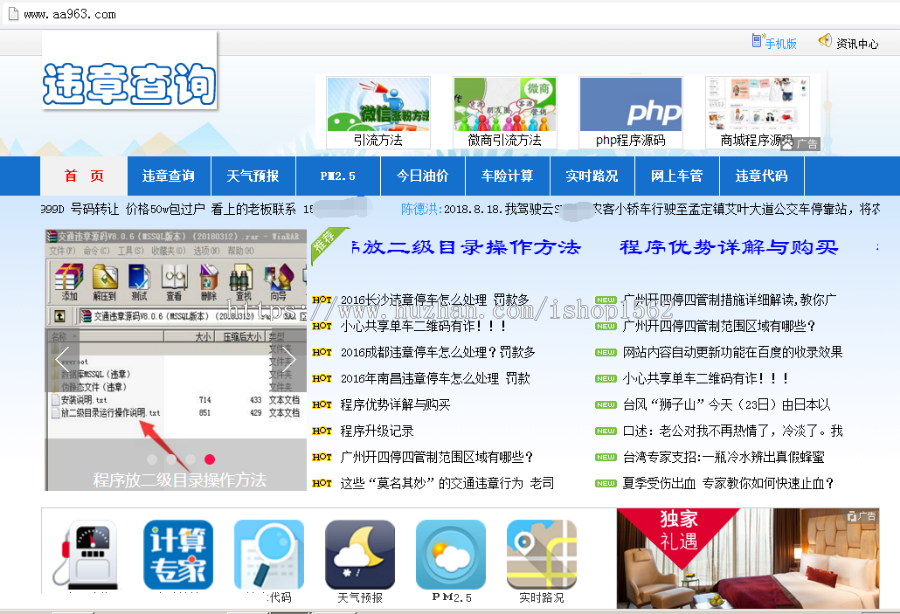Open the 今日油价 navigation tab

pyautogui.click(x=422, y=176)
